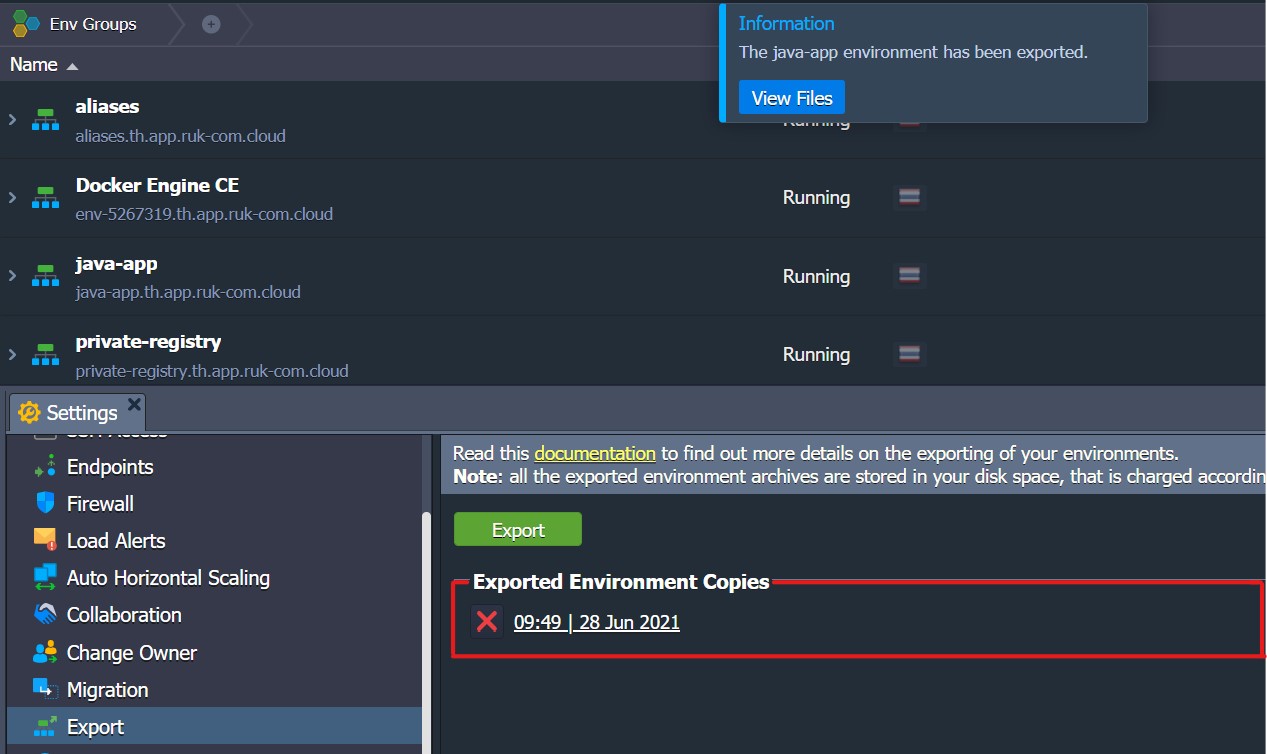Open the documentation link
This screenshot has width=1267, height=754.
[595, 453]
